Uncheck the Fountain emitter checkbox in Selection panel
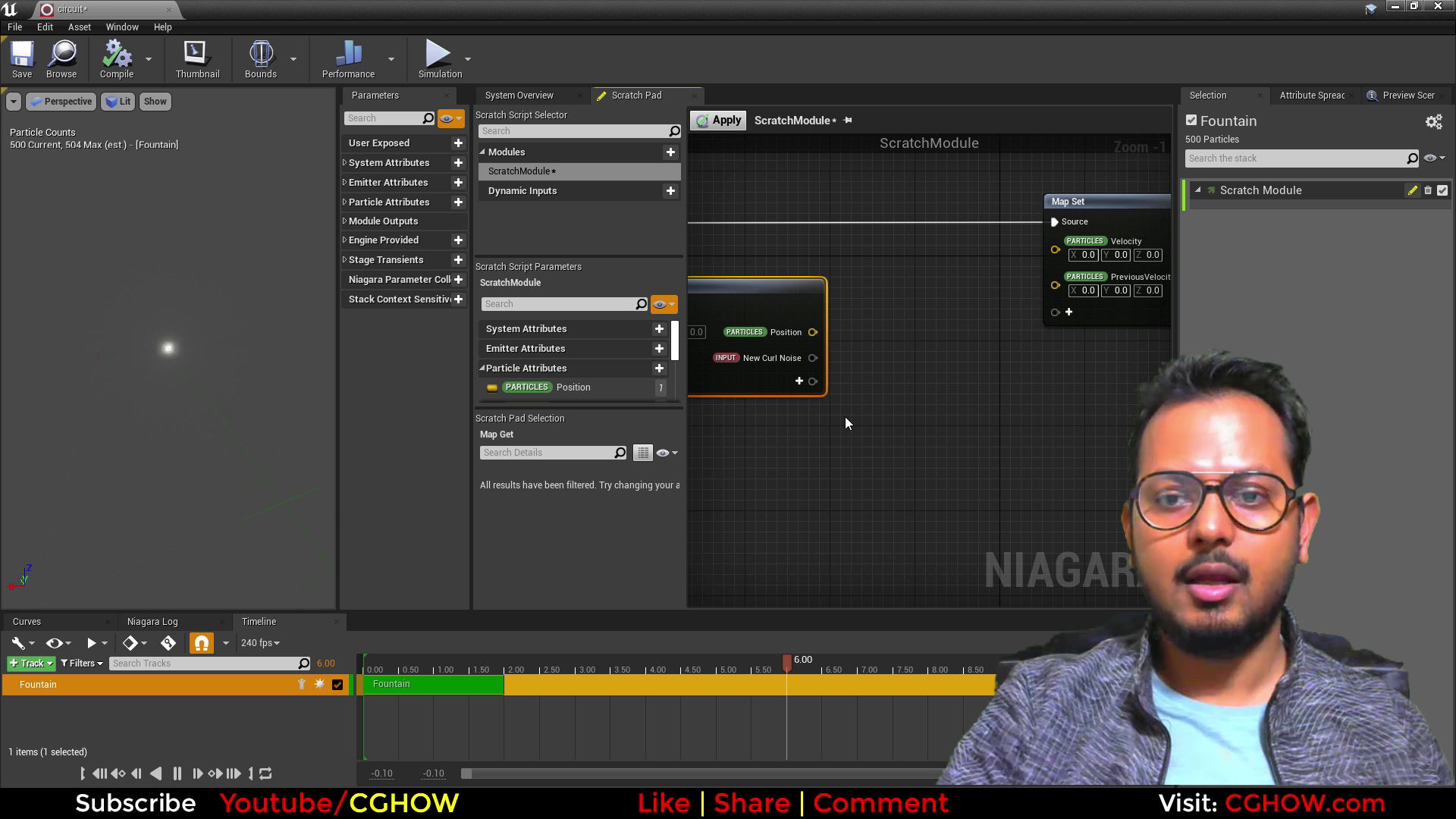Screen dimensions: 1456x819 [1191, 120]
